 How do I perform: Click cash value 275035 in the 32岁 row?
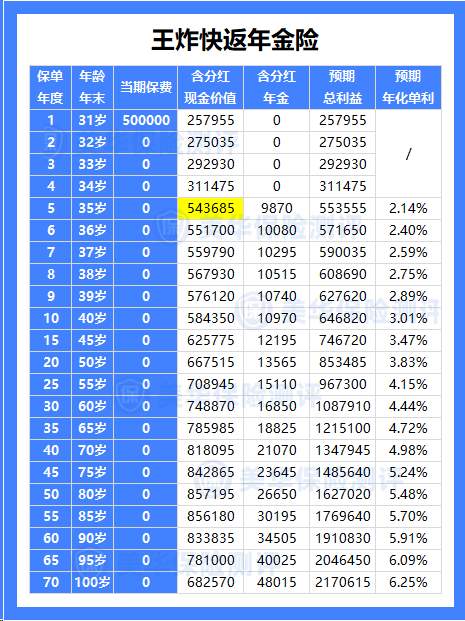click(210, 142)
